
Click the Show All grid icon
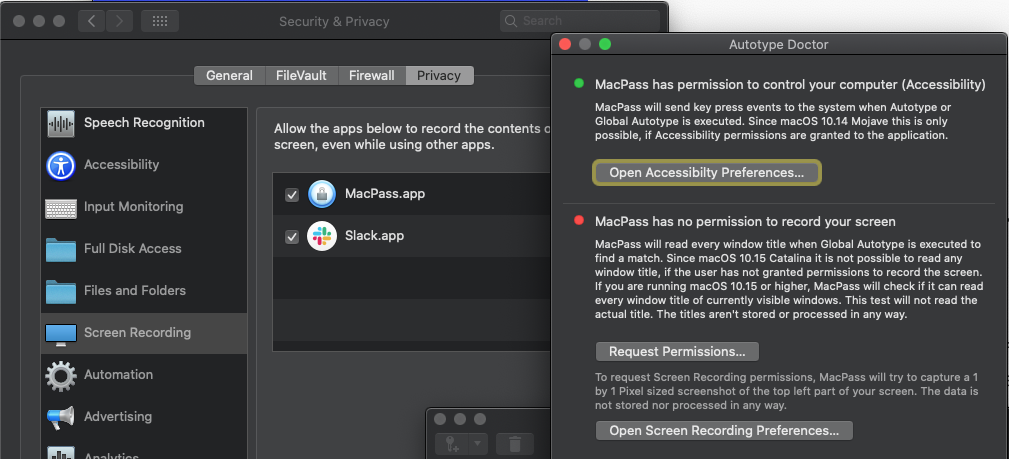point(160,21)
